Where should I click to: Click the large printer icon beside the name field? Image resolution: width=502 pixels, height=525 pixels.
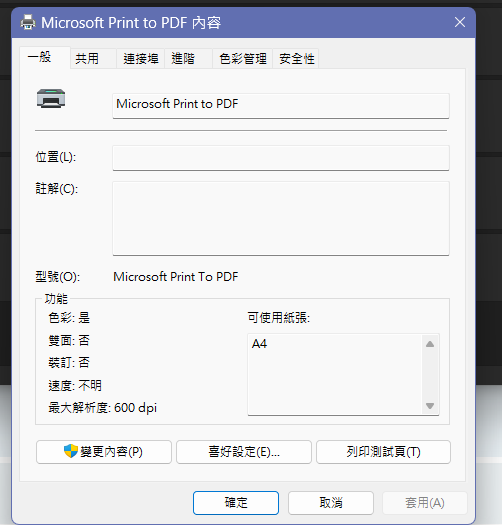(51, 98)
